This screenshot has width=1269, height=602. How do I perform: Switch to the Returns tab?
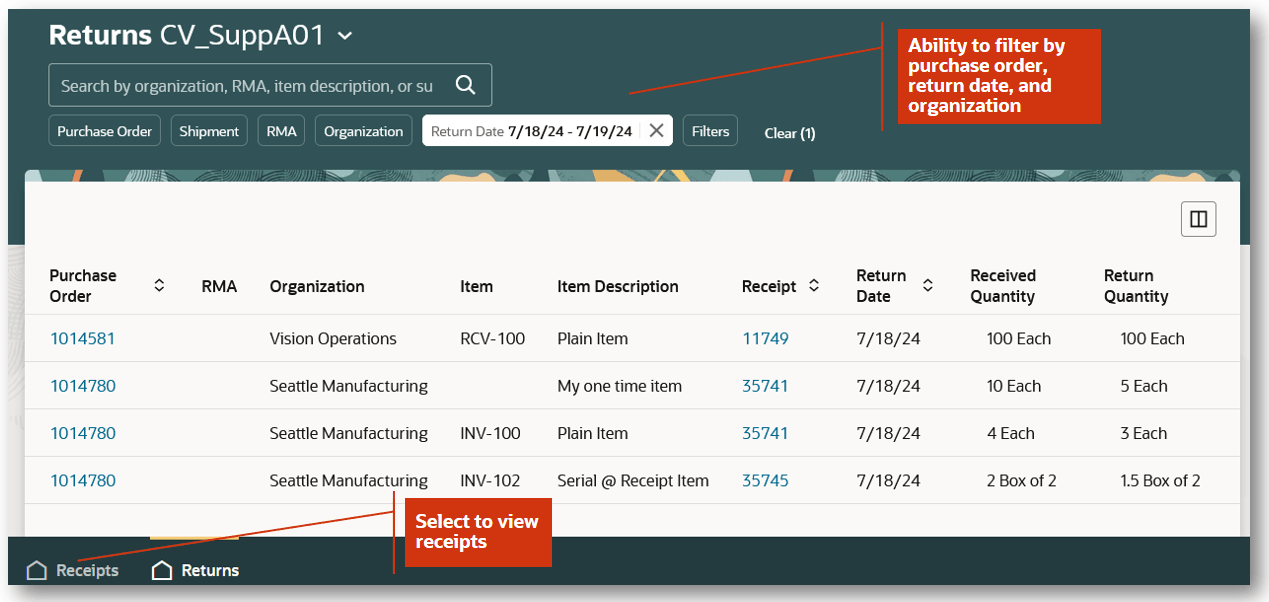coord(196,570)
